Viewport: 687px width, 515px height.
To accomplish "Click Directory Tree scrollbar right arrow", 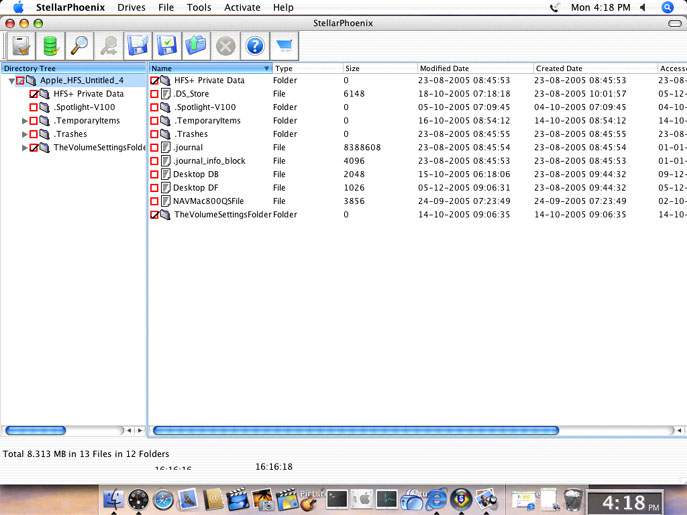I will [x=140, y=430].
